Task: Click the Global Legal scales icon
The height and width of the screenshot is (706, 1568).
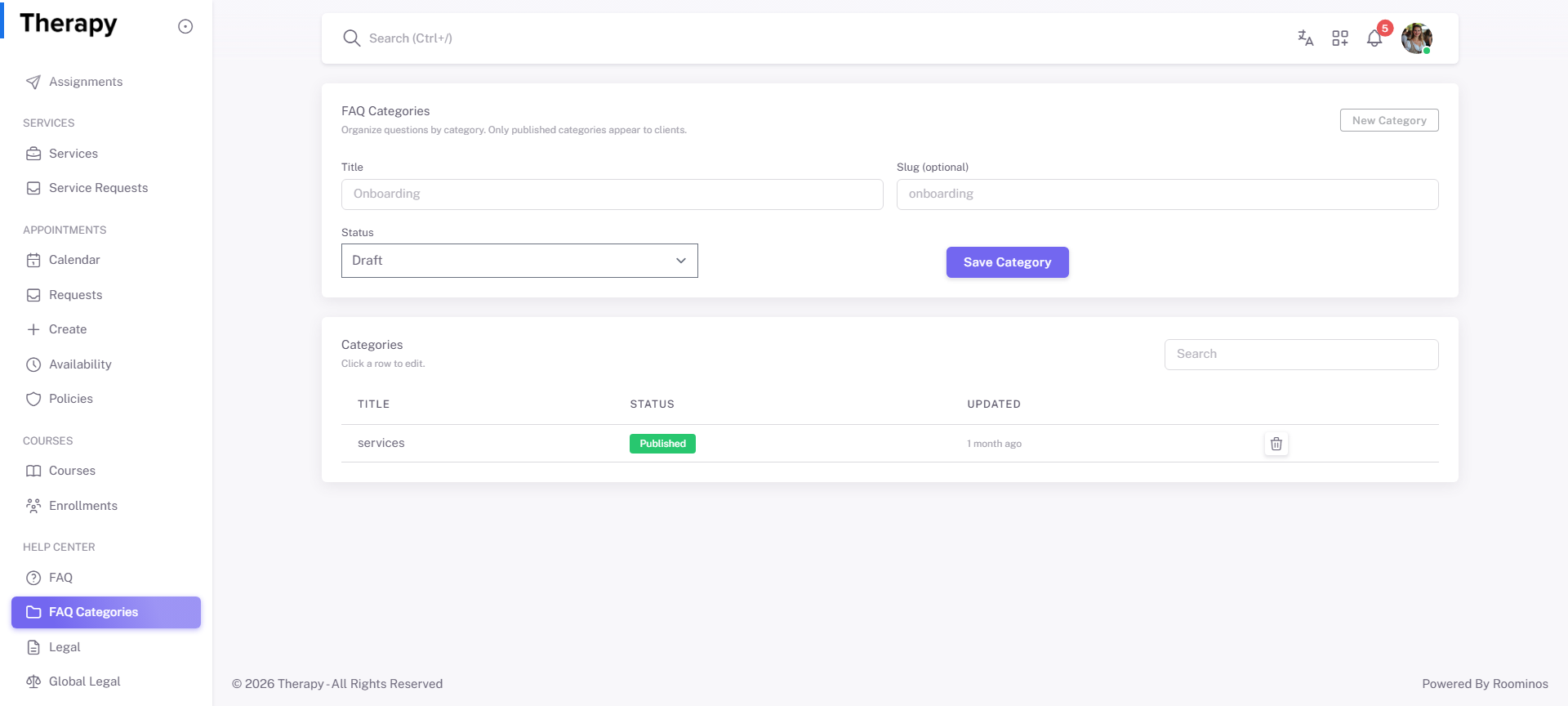Action: coord(33,681)
